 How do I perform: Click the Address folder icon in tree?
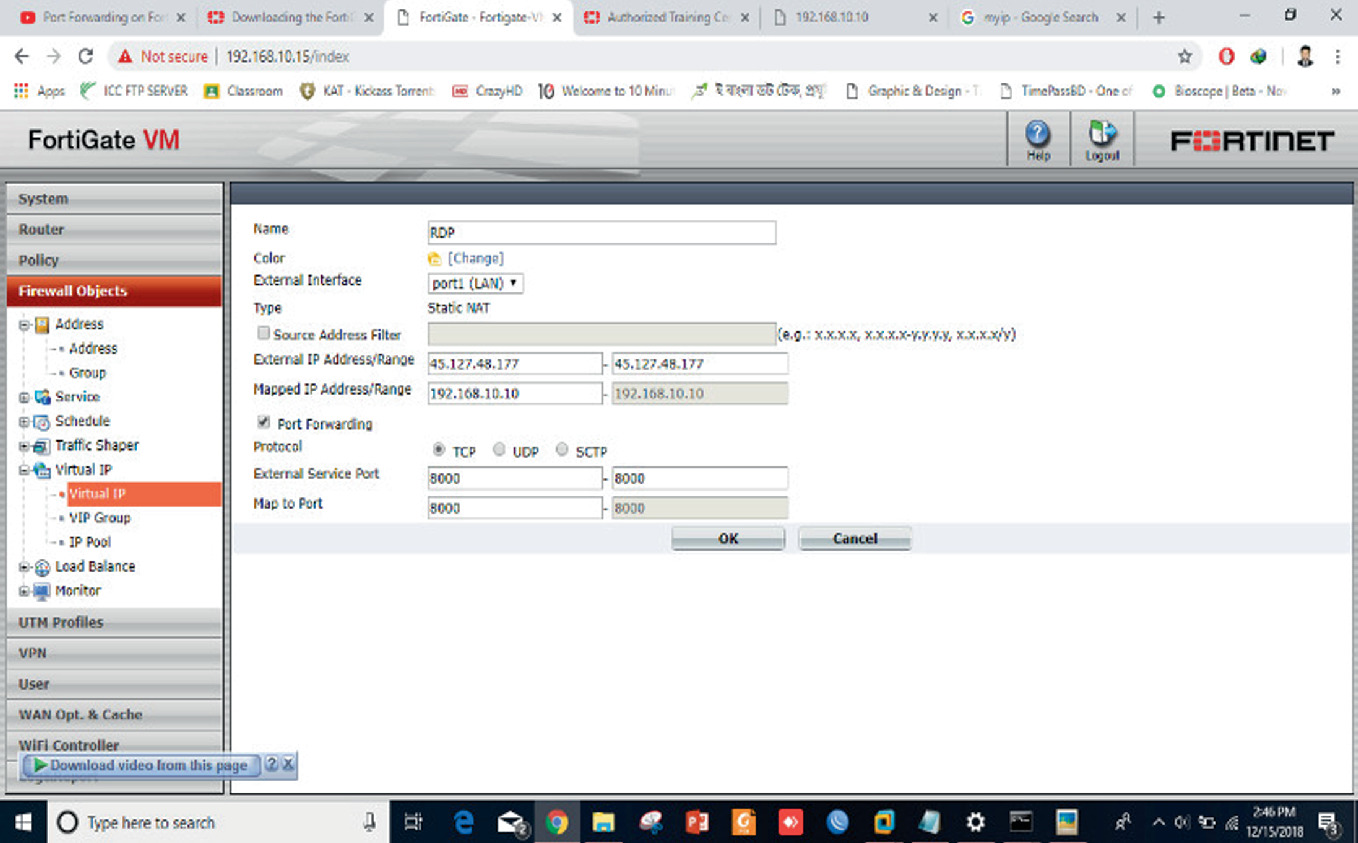(x=42, y=324)
